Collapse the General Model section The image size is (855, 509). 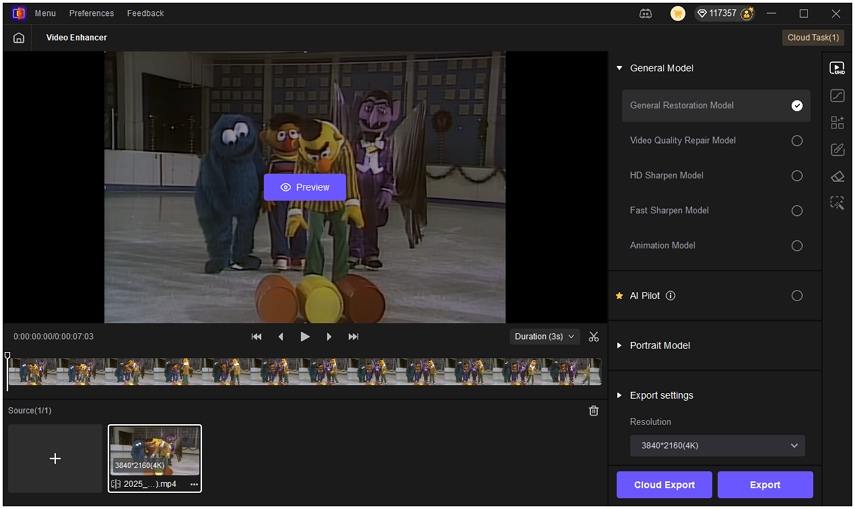point(619,68)
